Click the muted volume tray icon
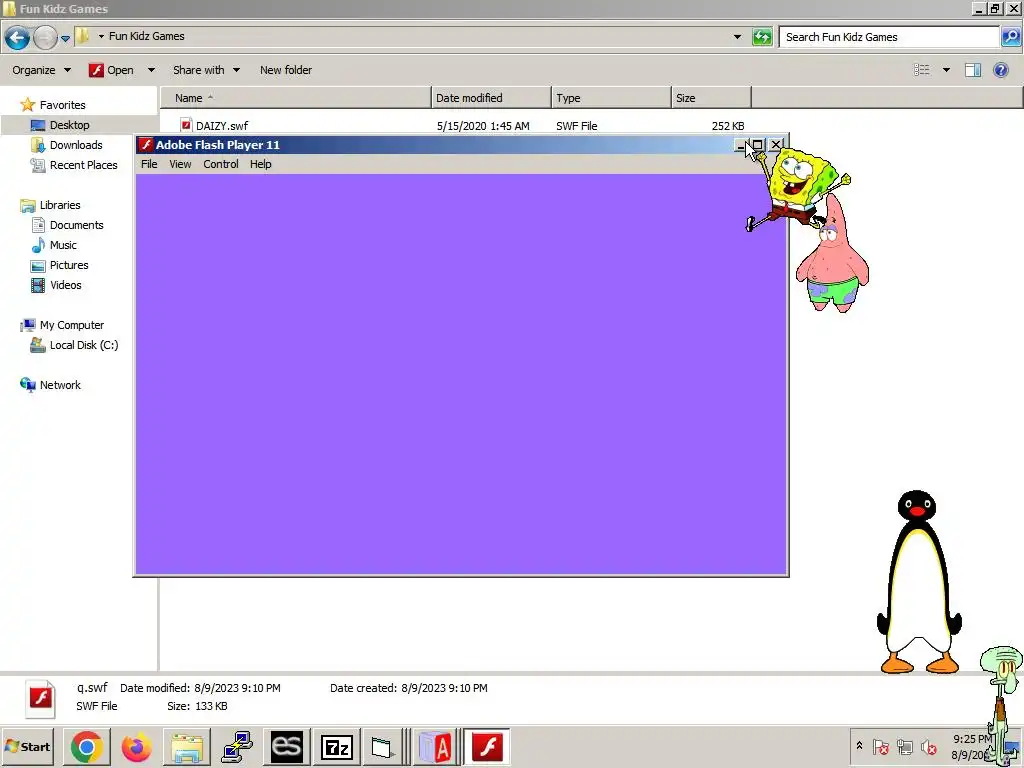This screenshot has height=768, width=1024. (x=928, y=746)
